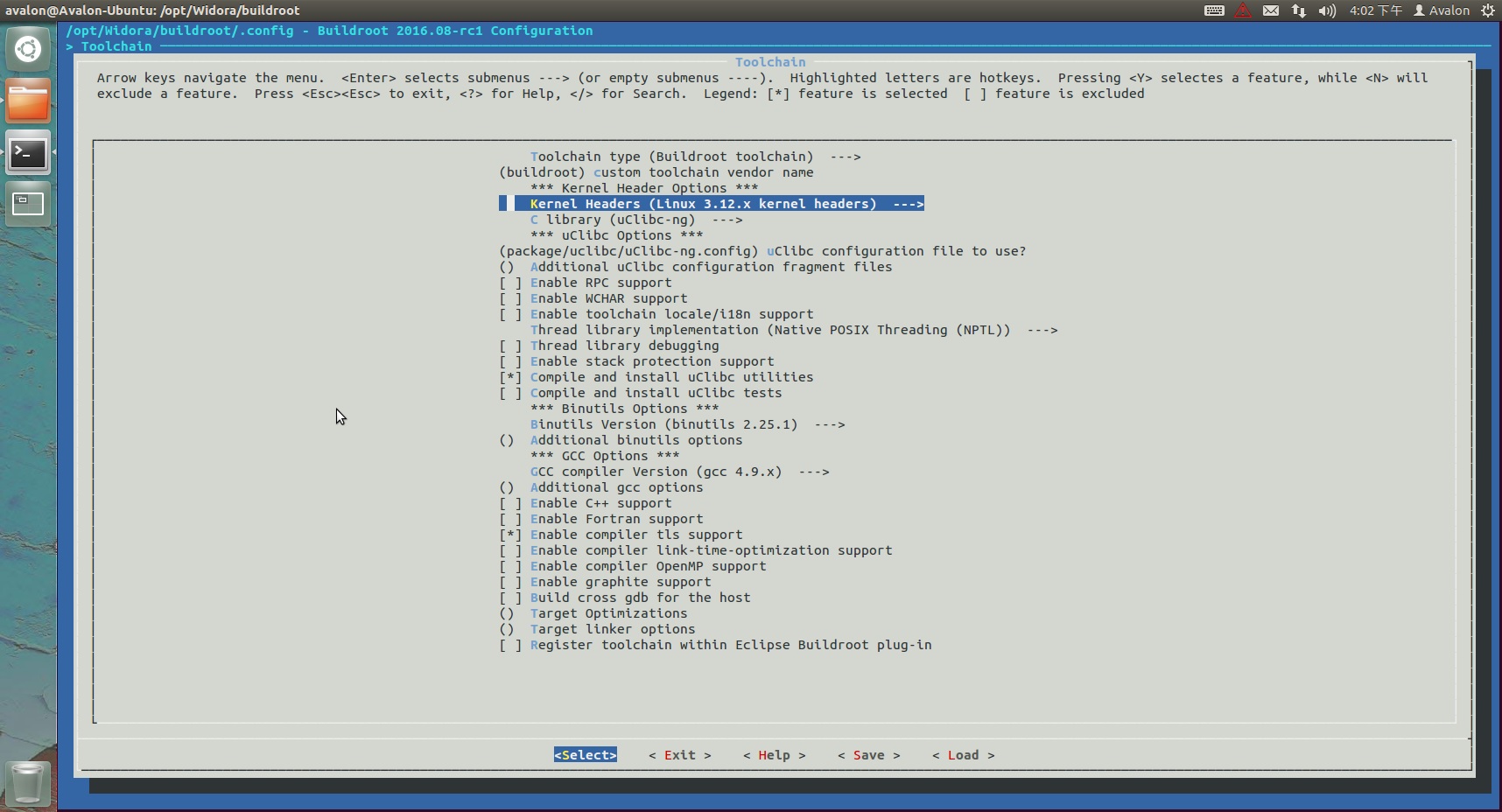Click the Toolchain breadcrumb text
1502x812 pixels.
point(116,46)
